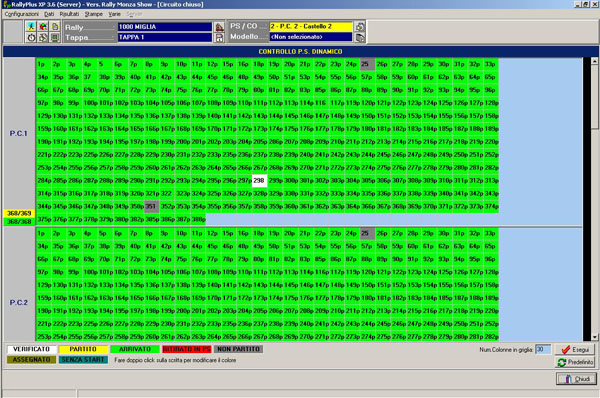Image resolution: width=600 pixels, height=398 pixels.
Task: Click the Num. Colonne in griglia input field
Action: pyautogui.click(x=543, y=349)
